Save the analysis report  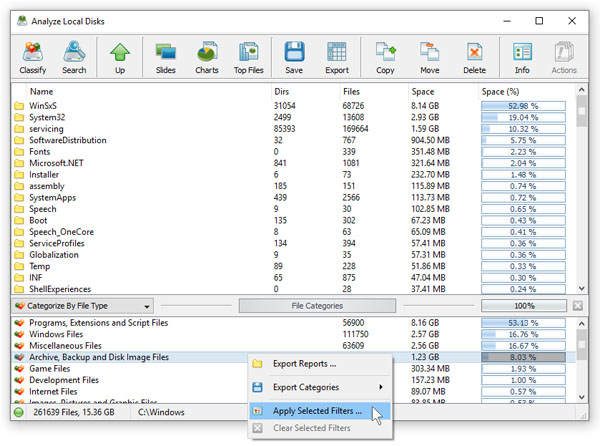tap(294, 58)
